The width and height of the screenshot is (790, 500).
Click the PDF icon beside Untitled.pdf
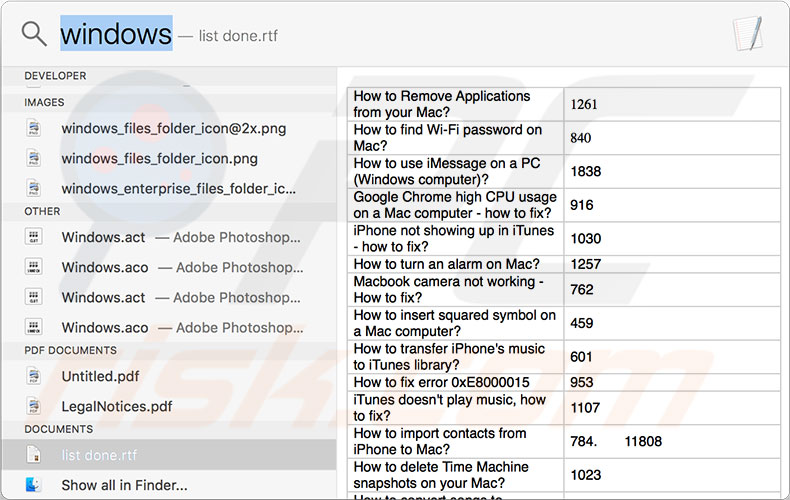34,376
